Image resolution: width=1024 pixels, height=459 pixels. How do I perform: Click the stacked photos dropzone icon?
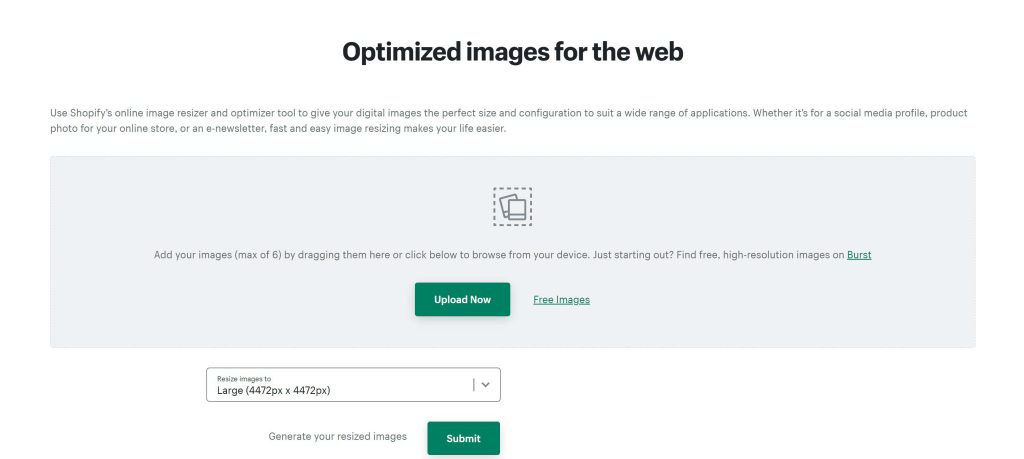click(512, 206)
